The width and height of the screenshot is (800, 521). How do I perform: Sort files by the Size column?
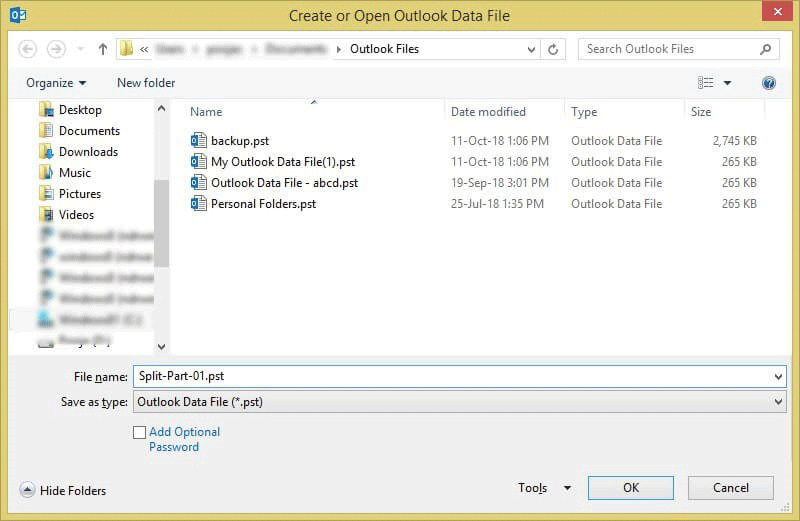pyautogui.click(x=701, y=112)
